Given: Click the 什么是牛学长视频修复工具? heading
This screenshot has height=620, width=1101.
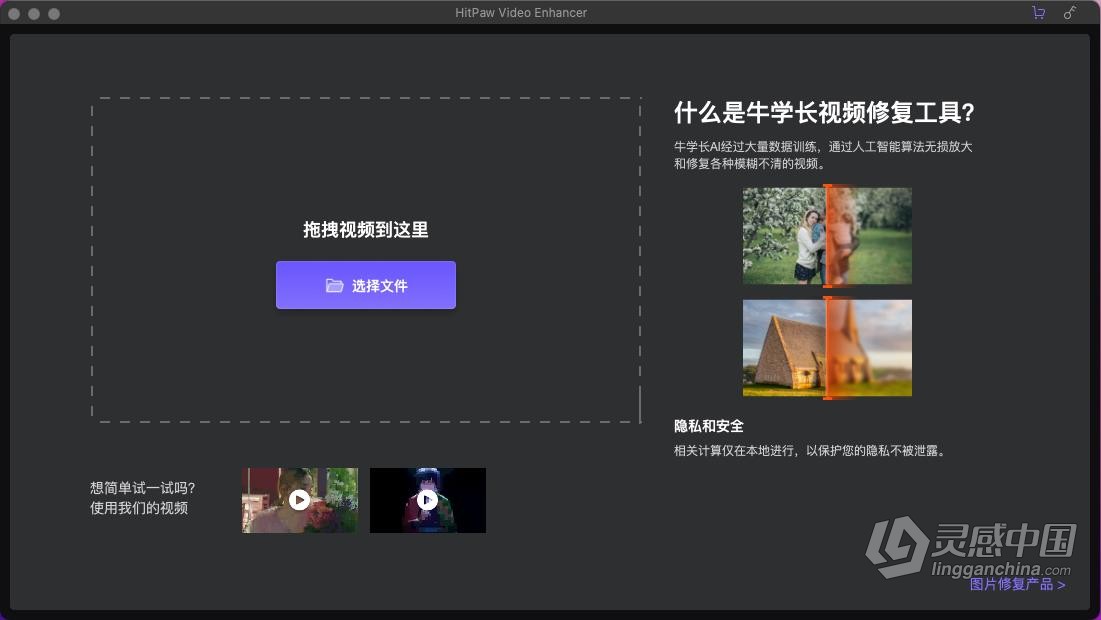Looking at the screenshot, I should coord(824,112).
